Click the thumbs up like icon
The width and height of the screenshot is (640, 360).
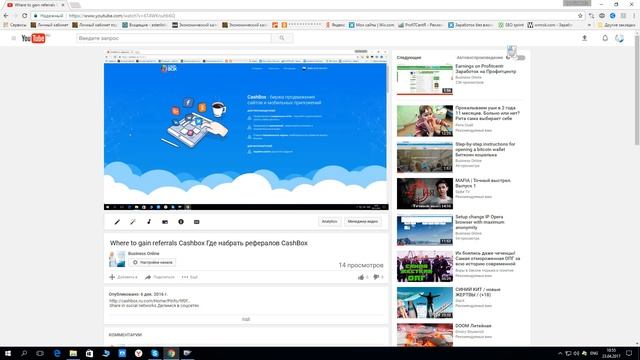click(x=361, y=277)
